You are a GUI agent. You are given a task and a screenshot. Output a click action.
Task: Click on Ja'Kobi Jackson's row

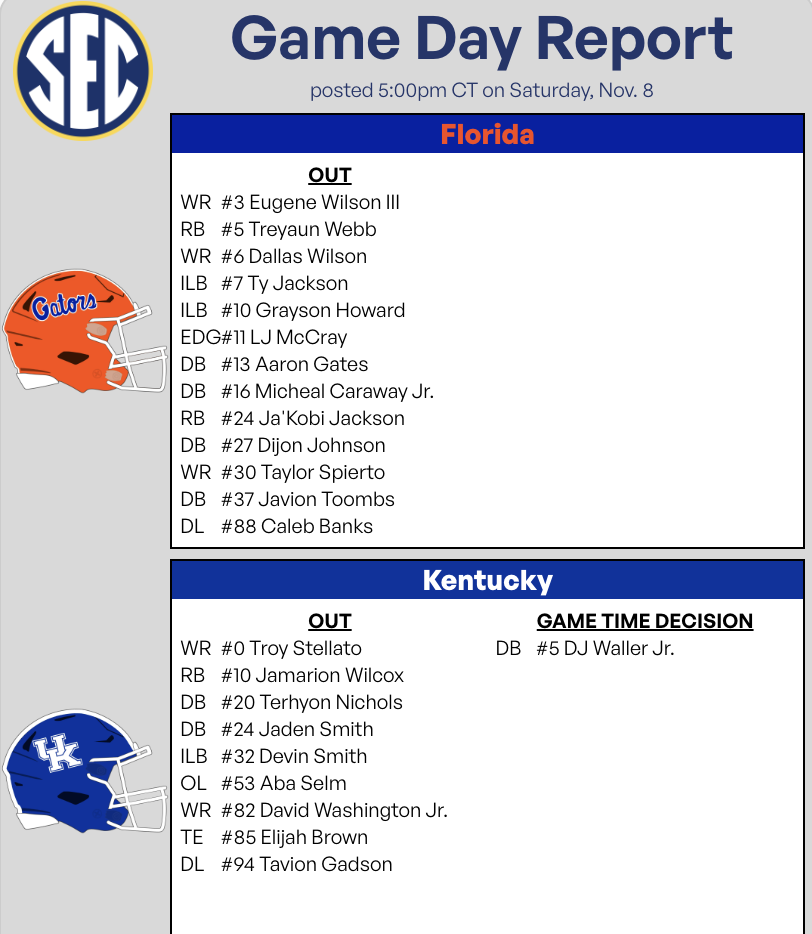tap(330, 418)
